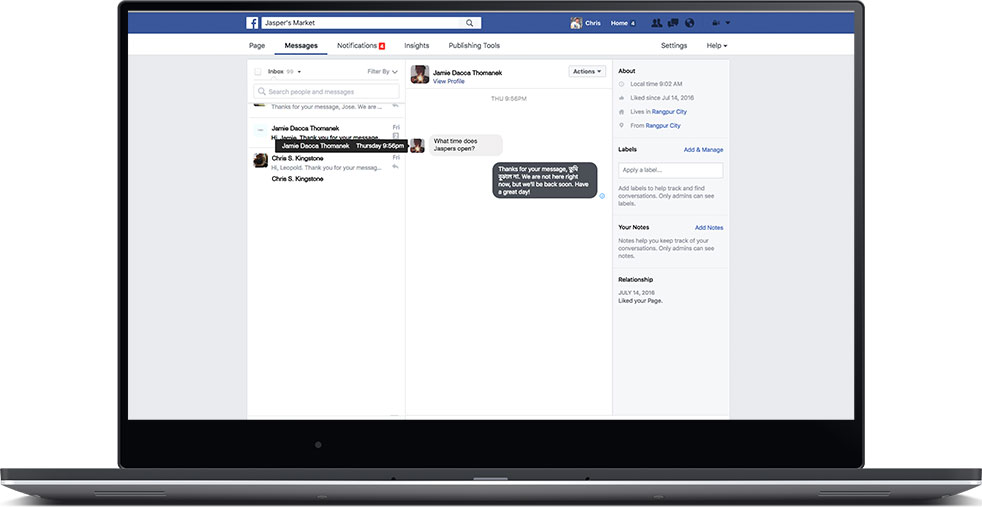Viewport: 982px width, 507px height.
Task: Open the globe notifications icon
Action: (x=689, y=23)
